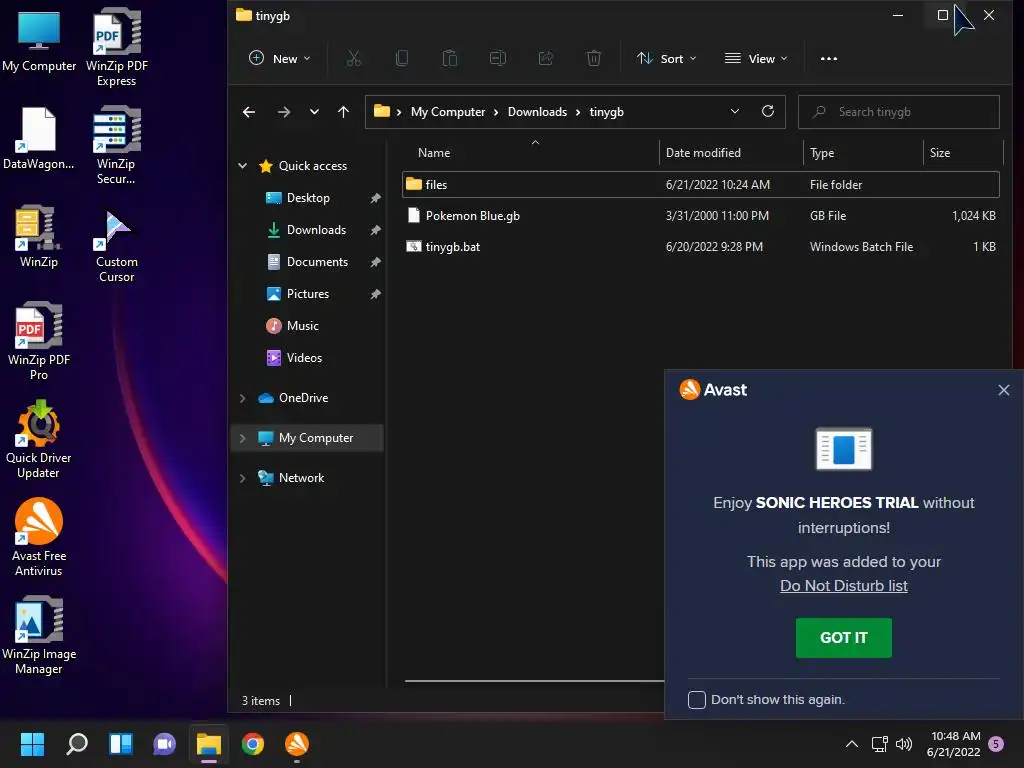This screenshot has height=768, width=1024.
Task: Click Downloads in address breadcrumb
Action: 537,112
